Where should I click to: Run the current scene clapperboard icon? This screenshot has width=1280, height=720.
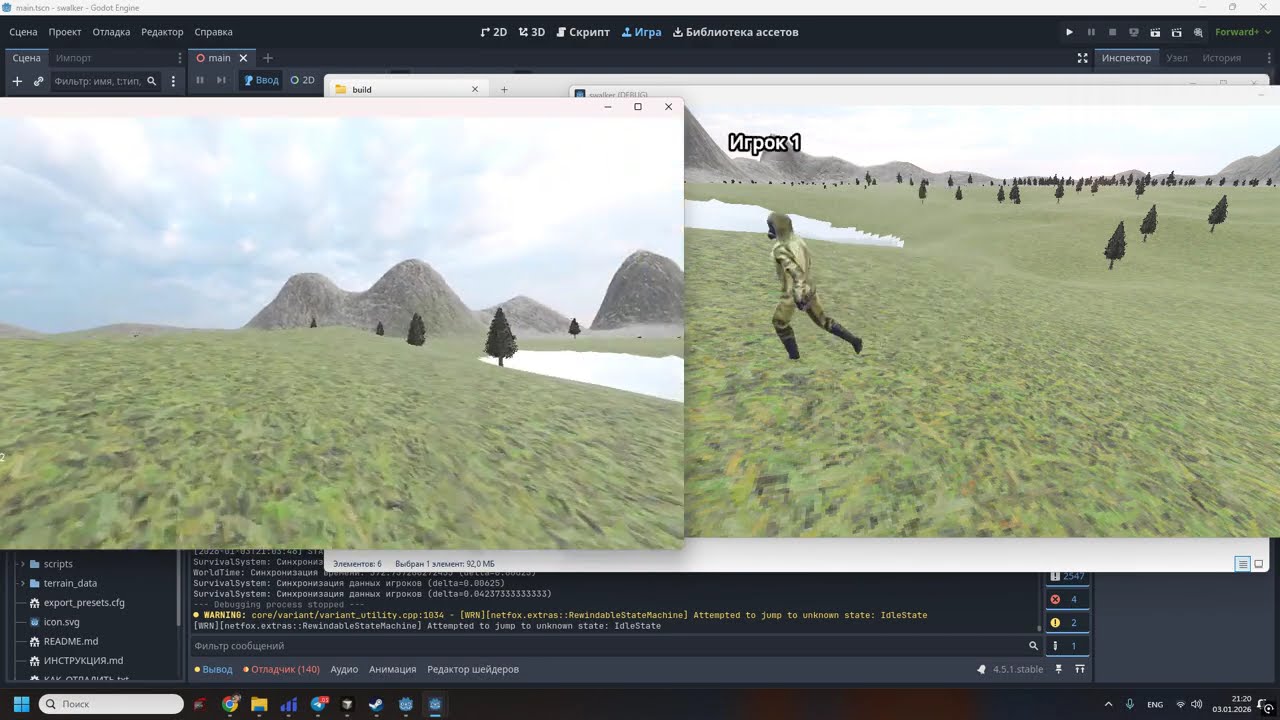click(x=1155, y=32)
